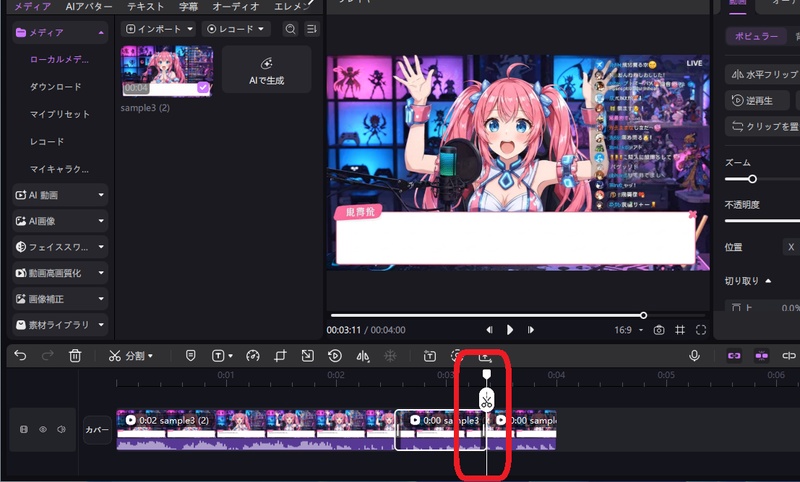The image size is (800, 482).
Task: Collapse the 切り取り section arrow
Action: (x=768, y=281)
